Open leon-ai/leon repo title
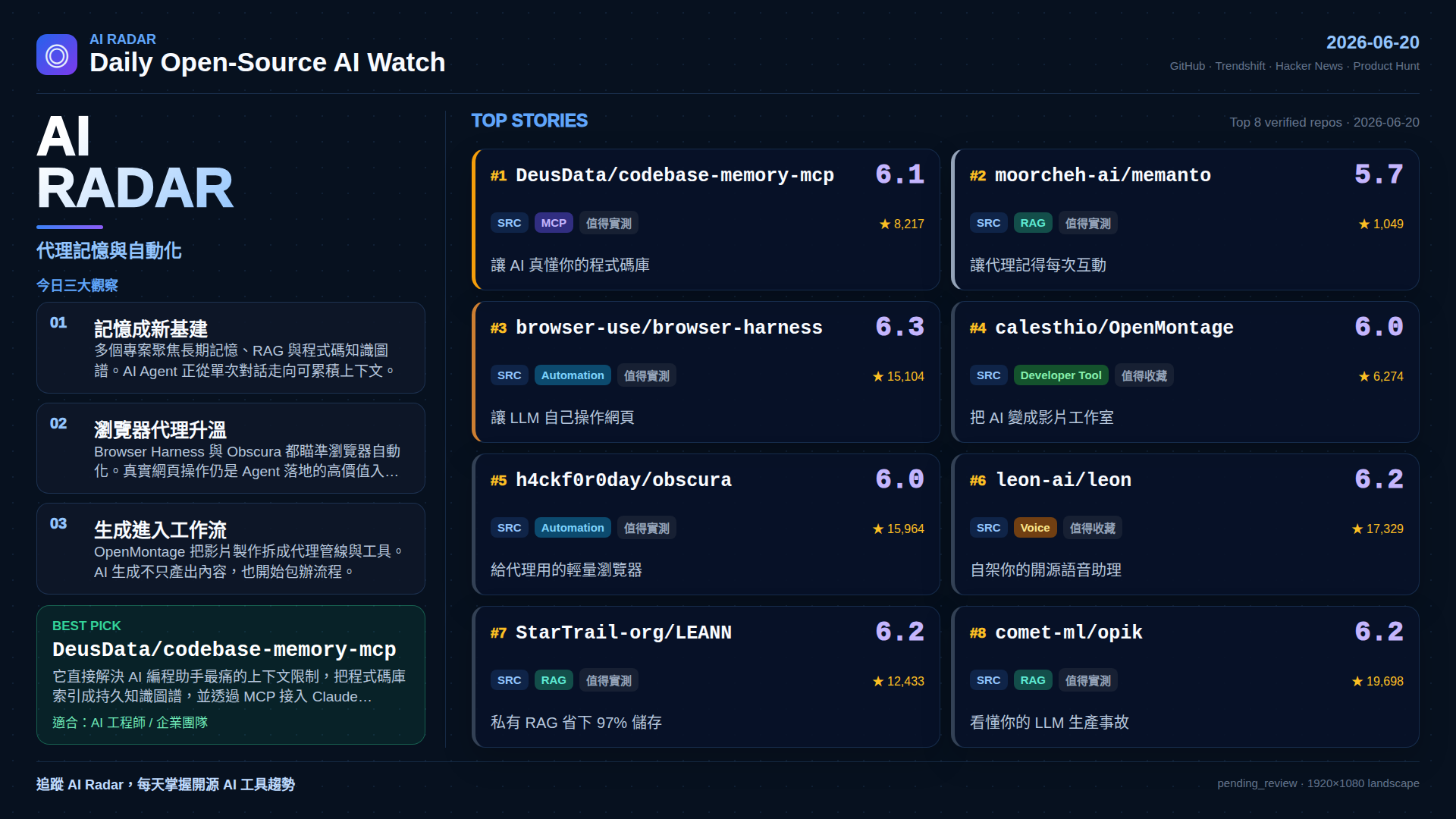 click(1063, 480)
